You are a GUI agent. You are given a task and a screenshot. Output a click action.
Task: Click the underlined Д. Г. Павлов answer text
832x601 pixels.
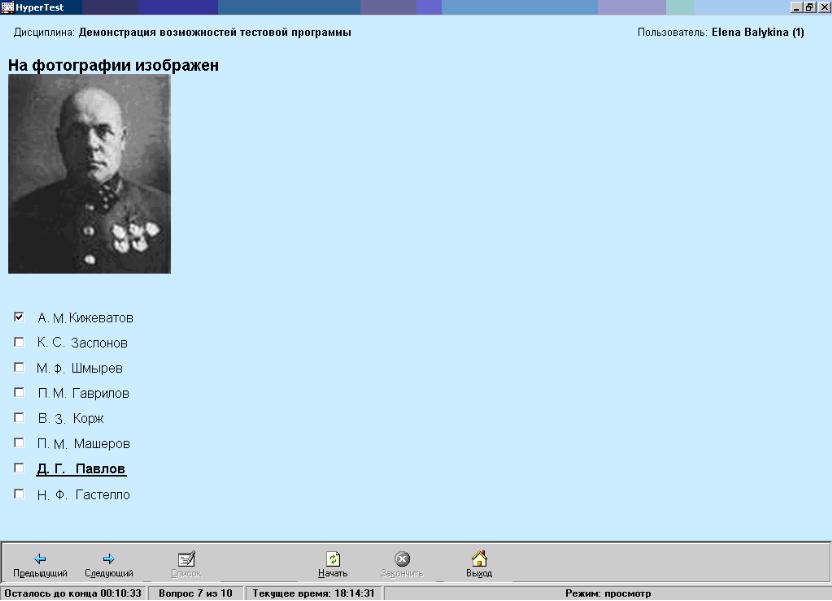pyautogui.click(x=81, y=469)
